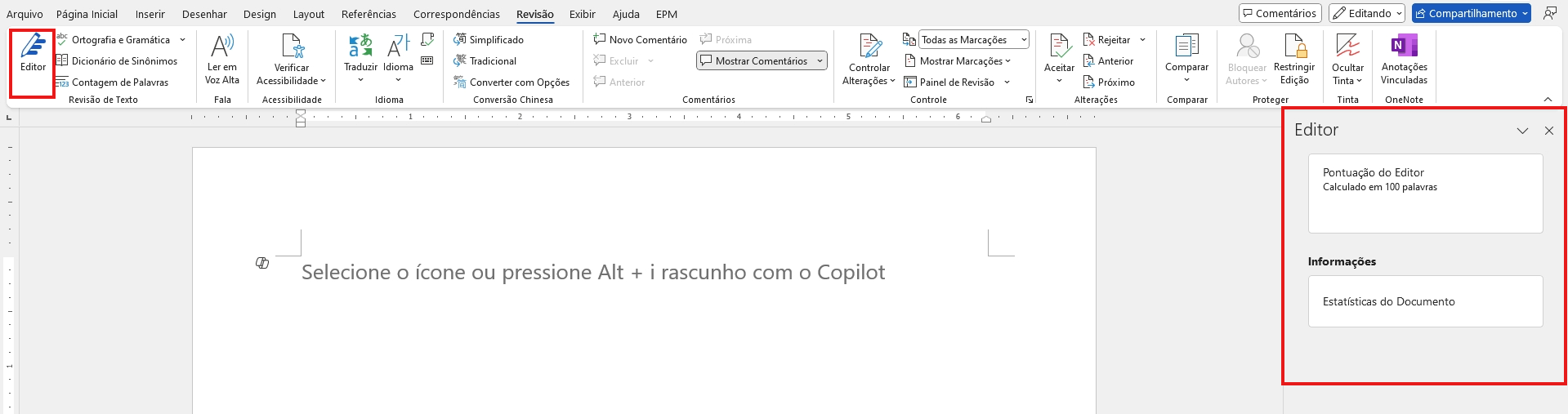Screen dimensions: 1568x414
Task: Expand Mostrar Comentários dropdown arrow
Action: pyautogui.click(x=820, y=60)
